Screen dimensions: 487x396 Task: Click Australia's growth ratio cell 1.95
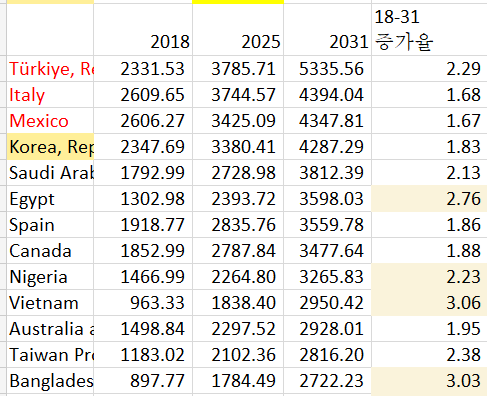coord(429,329)
